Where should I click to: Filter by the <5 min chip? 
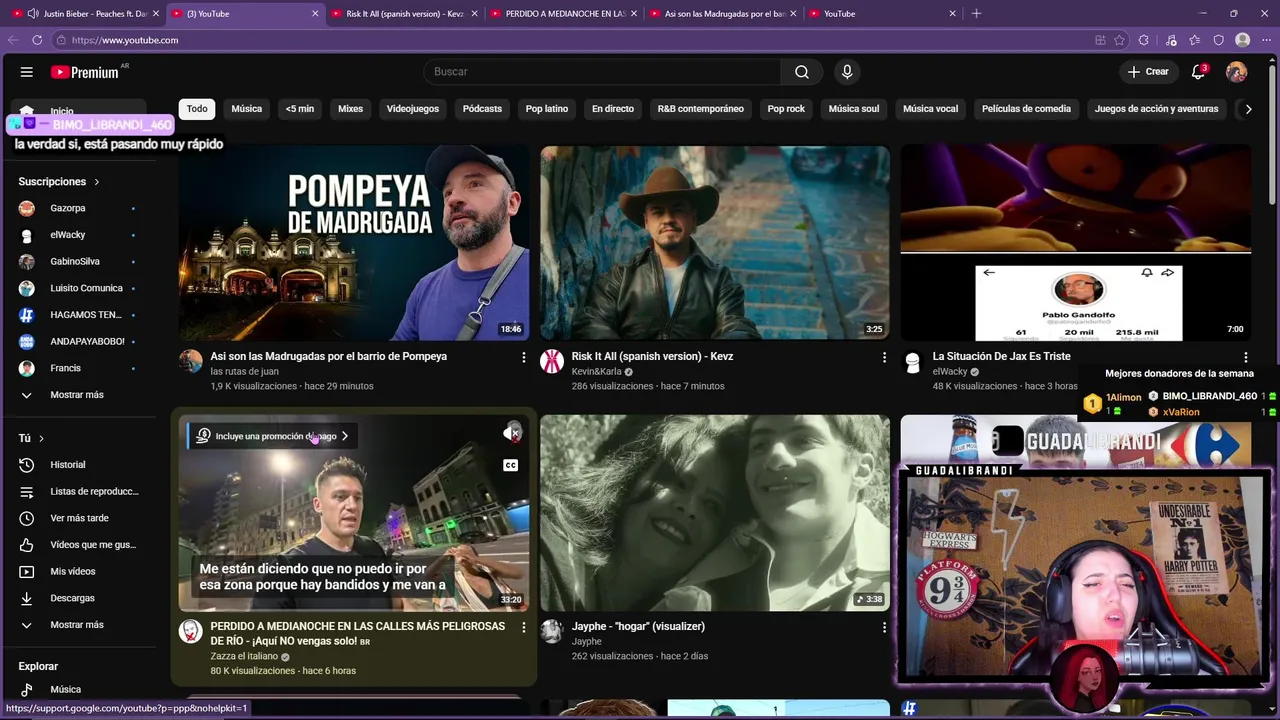[300, 109]
